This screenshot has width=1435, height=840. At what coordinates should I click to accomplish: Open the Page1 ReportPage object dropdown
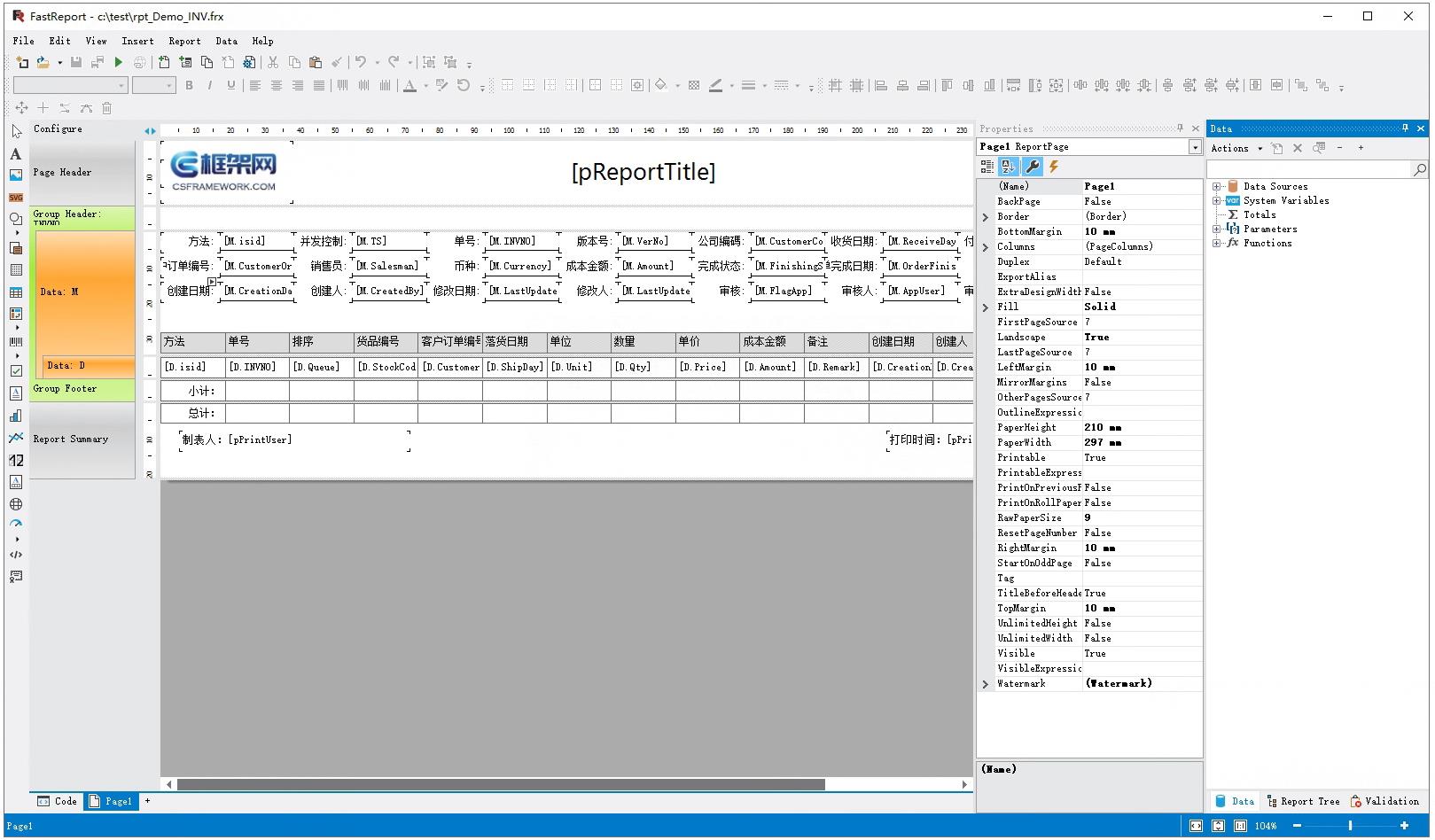click(x=1195, y=147)
